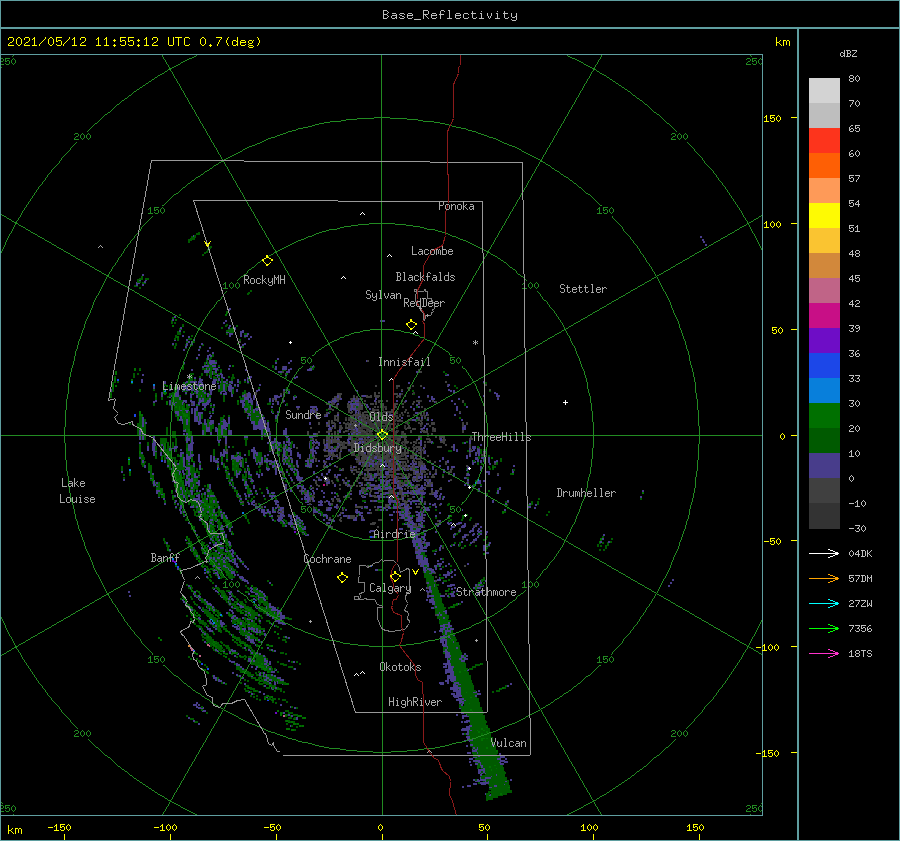The image size is (900, 841).
Task: Click the yellow diamond marker below Cochrane
Action: tap(342, 578)
